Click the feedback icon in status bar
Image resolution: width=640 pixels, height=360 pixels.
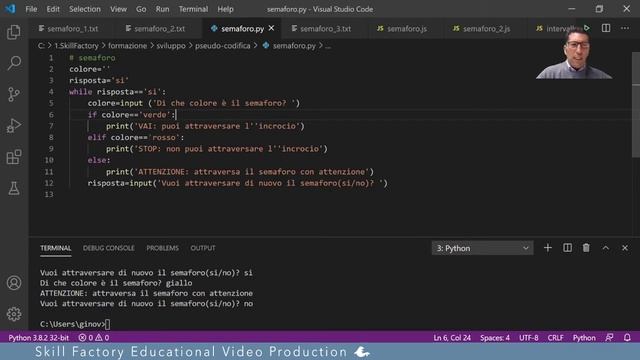[x=609, y=338]
